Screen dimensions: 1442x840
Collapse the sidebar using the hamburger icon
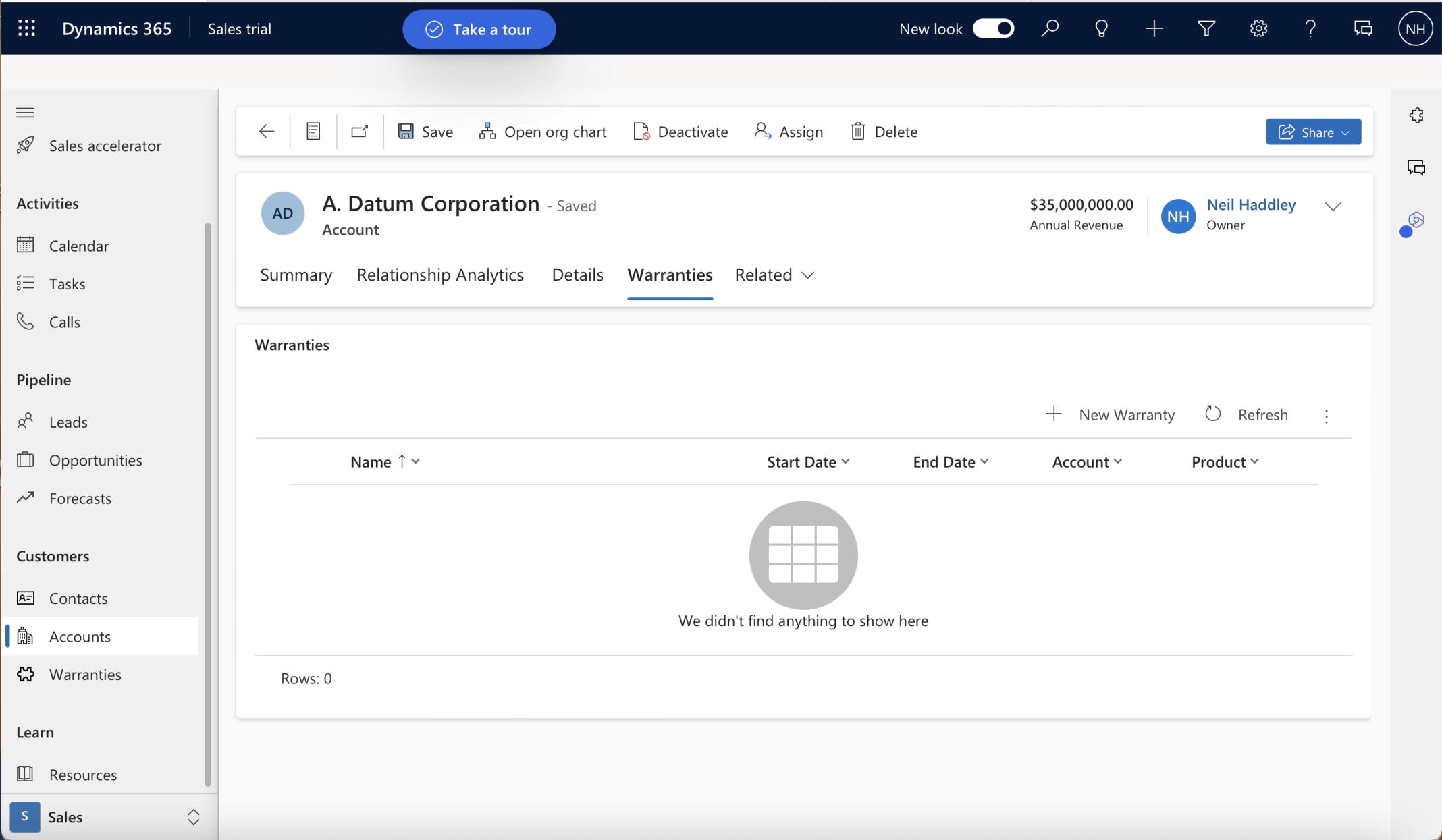[x=25, y=112]
